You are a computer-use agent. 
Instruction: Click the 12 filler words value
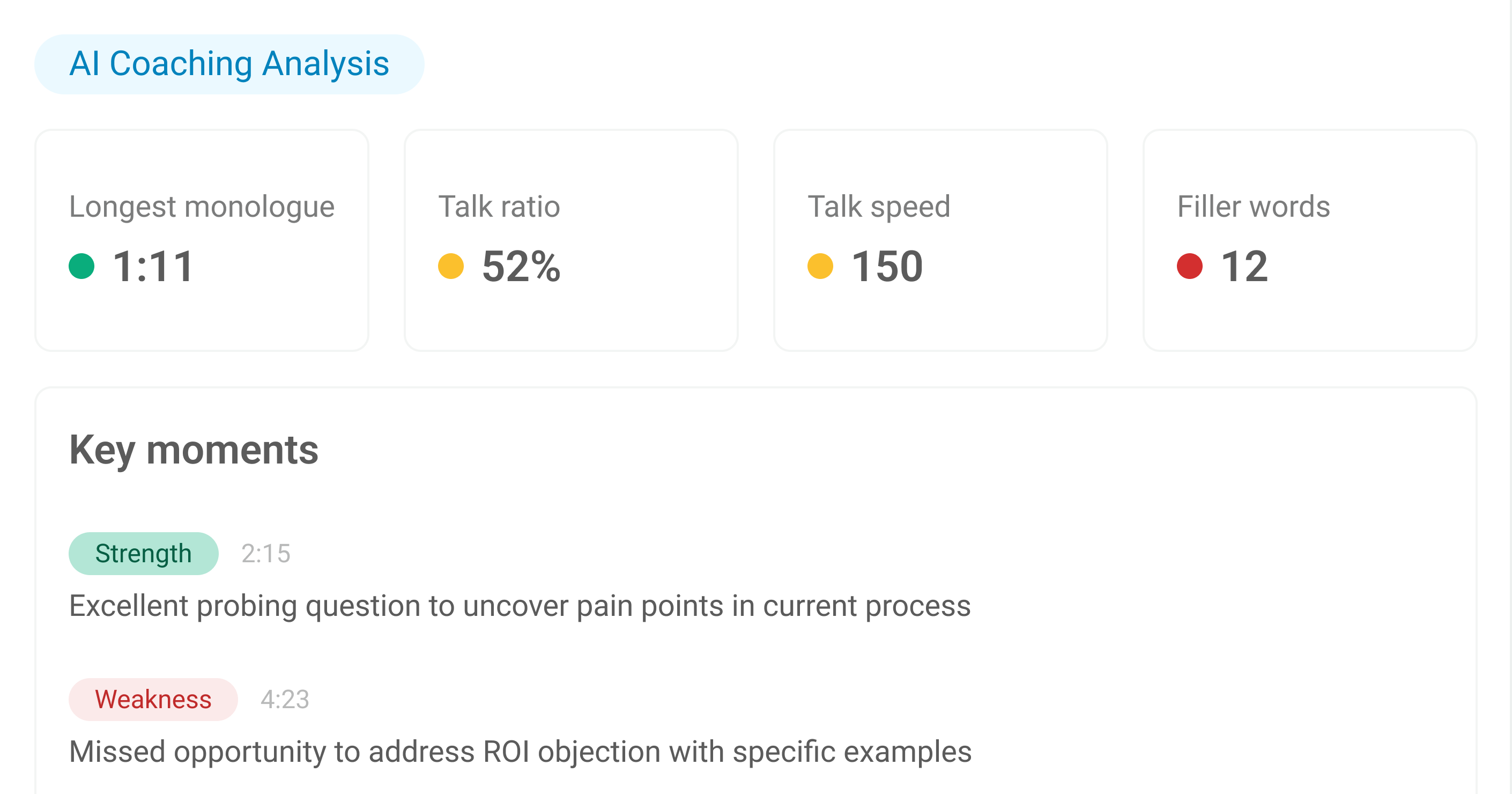pos(1244,267)
